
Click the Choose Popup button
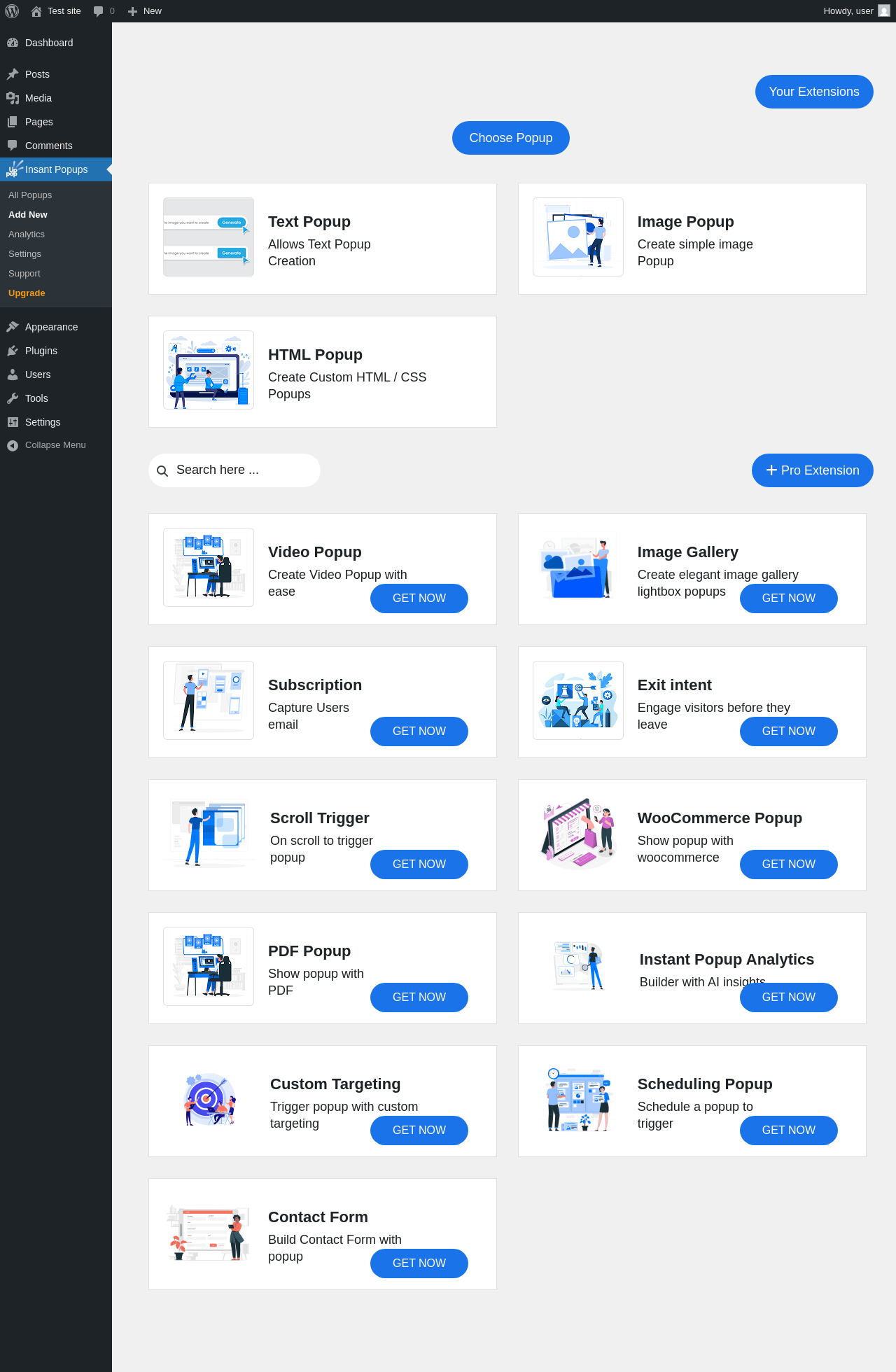(511, 138)
